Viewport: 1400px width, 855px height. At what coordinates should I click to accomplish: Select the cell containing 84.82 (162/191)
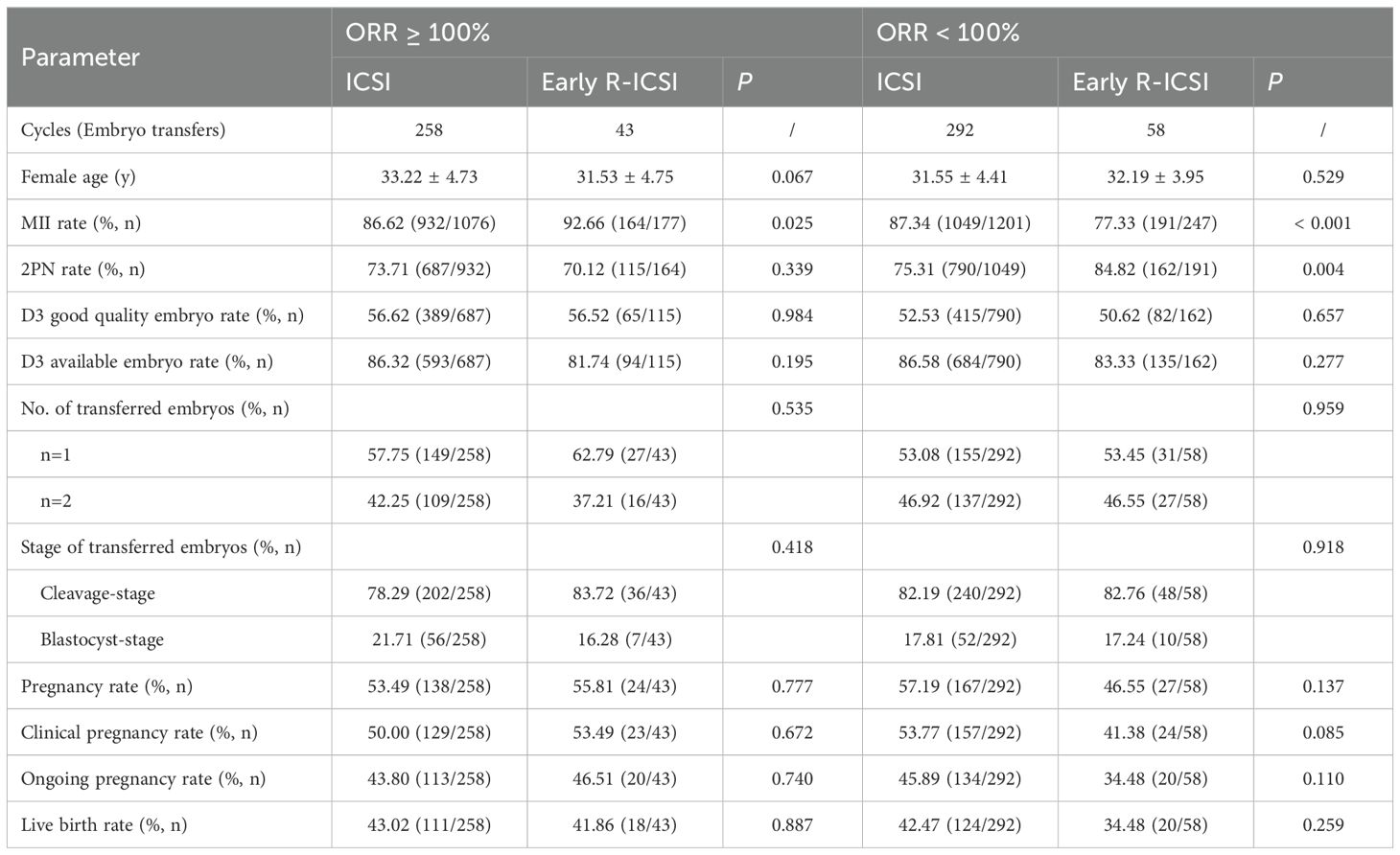[1155, 269]
